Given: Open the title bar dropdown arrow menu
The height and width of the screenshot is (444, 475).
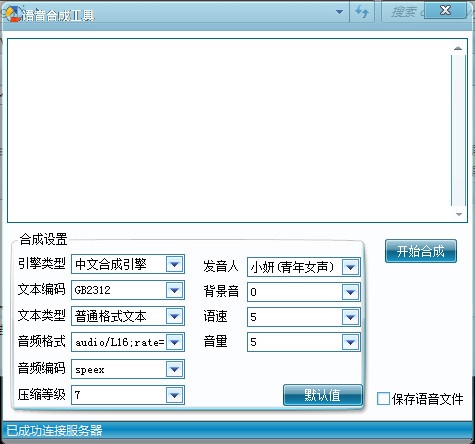Looking at the screenshot, I should click(x=339, y=12).
